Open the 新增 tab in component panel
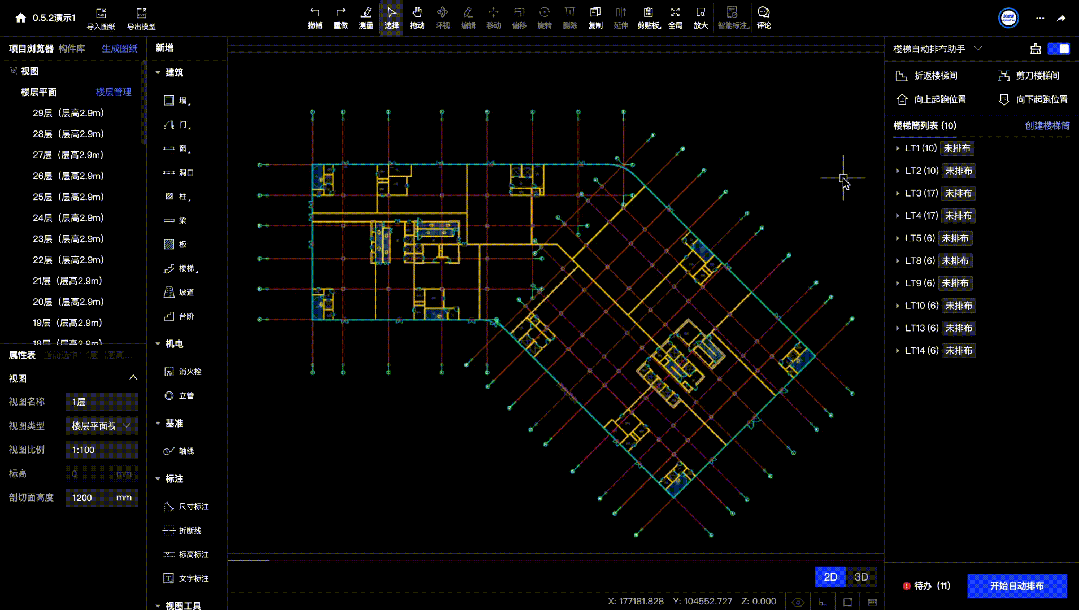This screenshot has width=1079, height=610. 164,48
